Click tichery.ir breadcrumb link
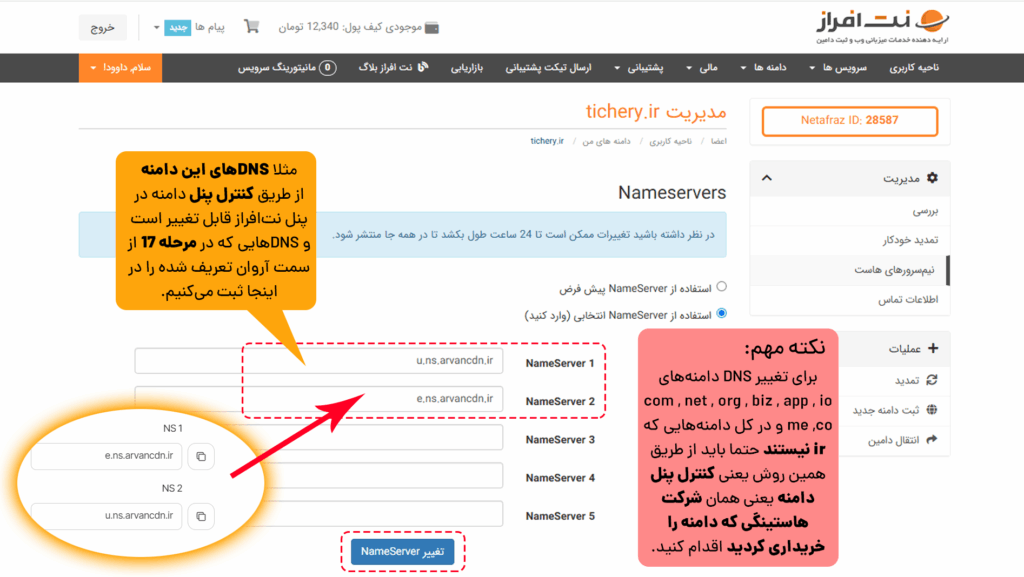This screenshot has height=577, width=1024. (547, 141)
